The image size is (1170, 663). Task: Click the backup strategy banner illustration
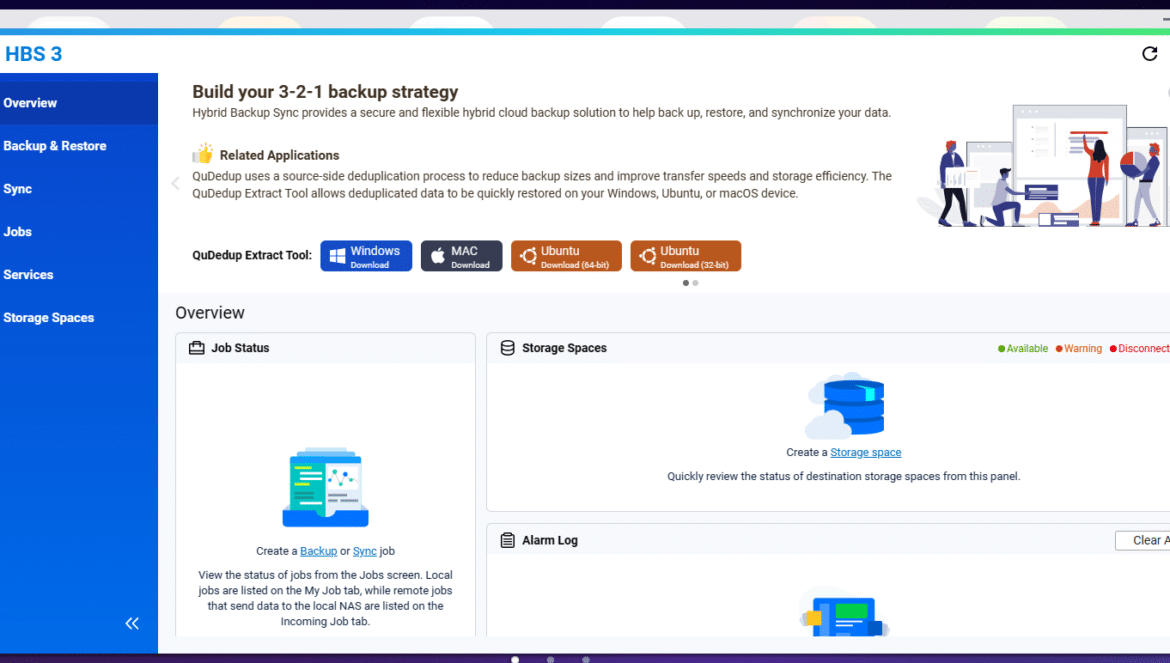point(1043,166)
